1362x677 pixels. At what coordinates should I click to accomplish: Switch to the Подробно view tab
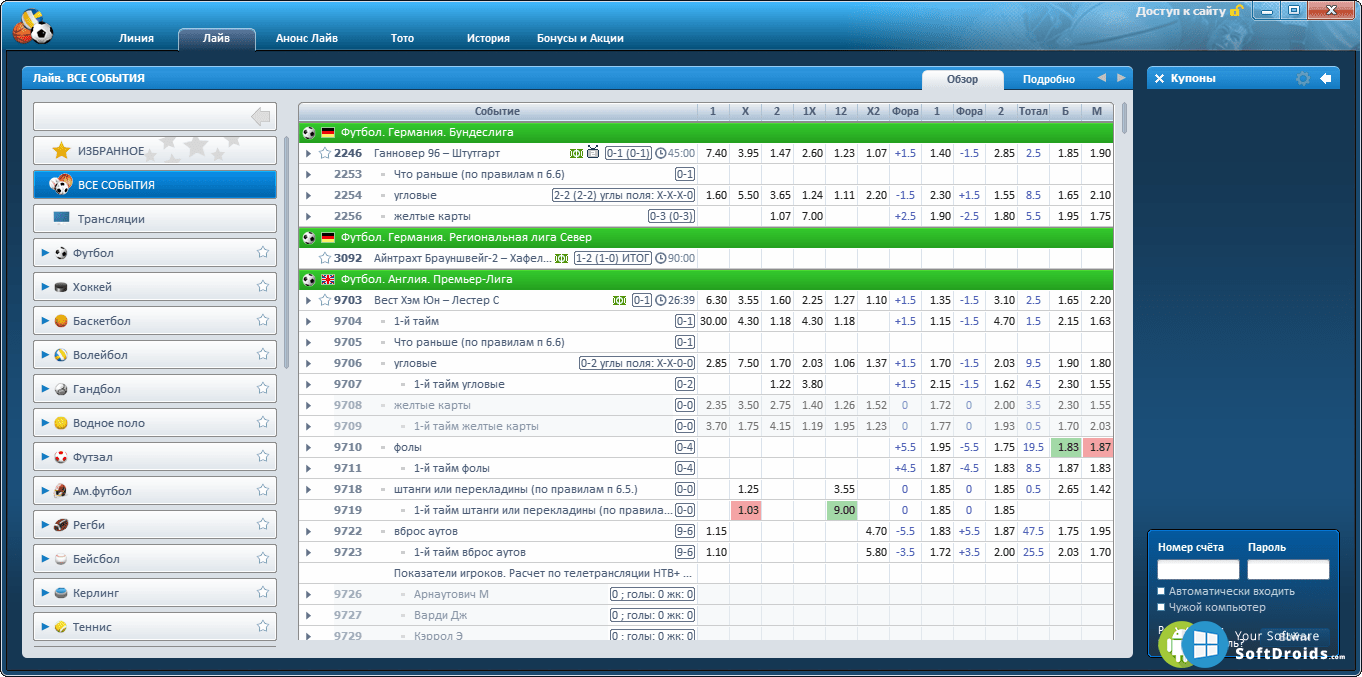(1048, 79)
